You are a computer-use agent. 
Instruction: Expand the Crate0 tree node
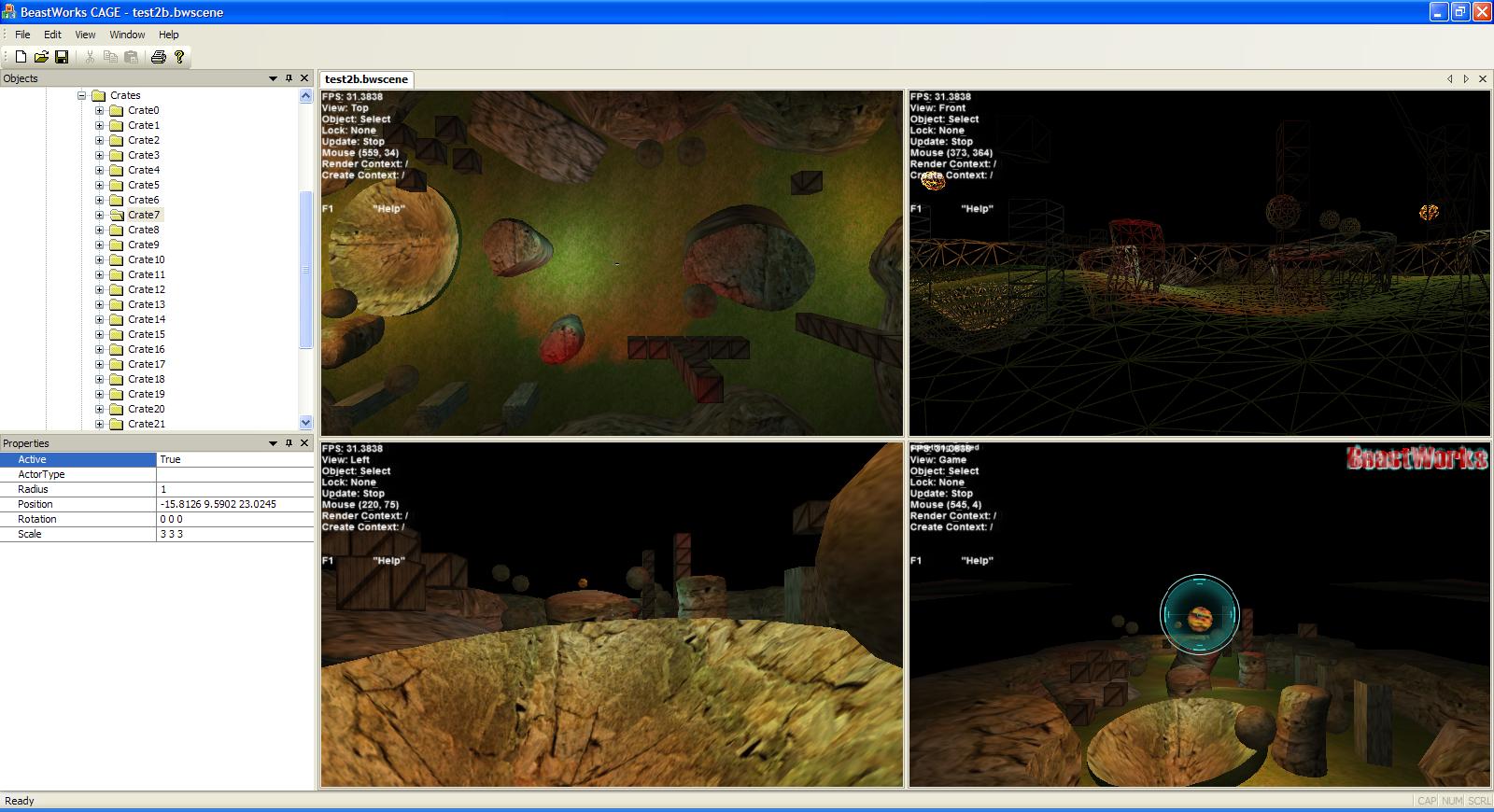(99, 110)
